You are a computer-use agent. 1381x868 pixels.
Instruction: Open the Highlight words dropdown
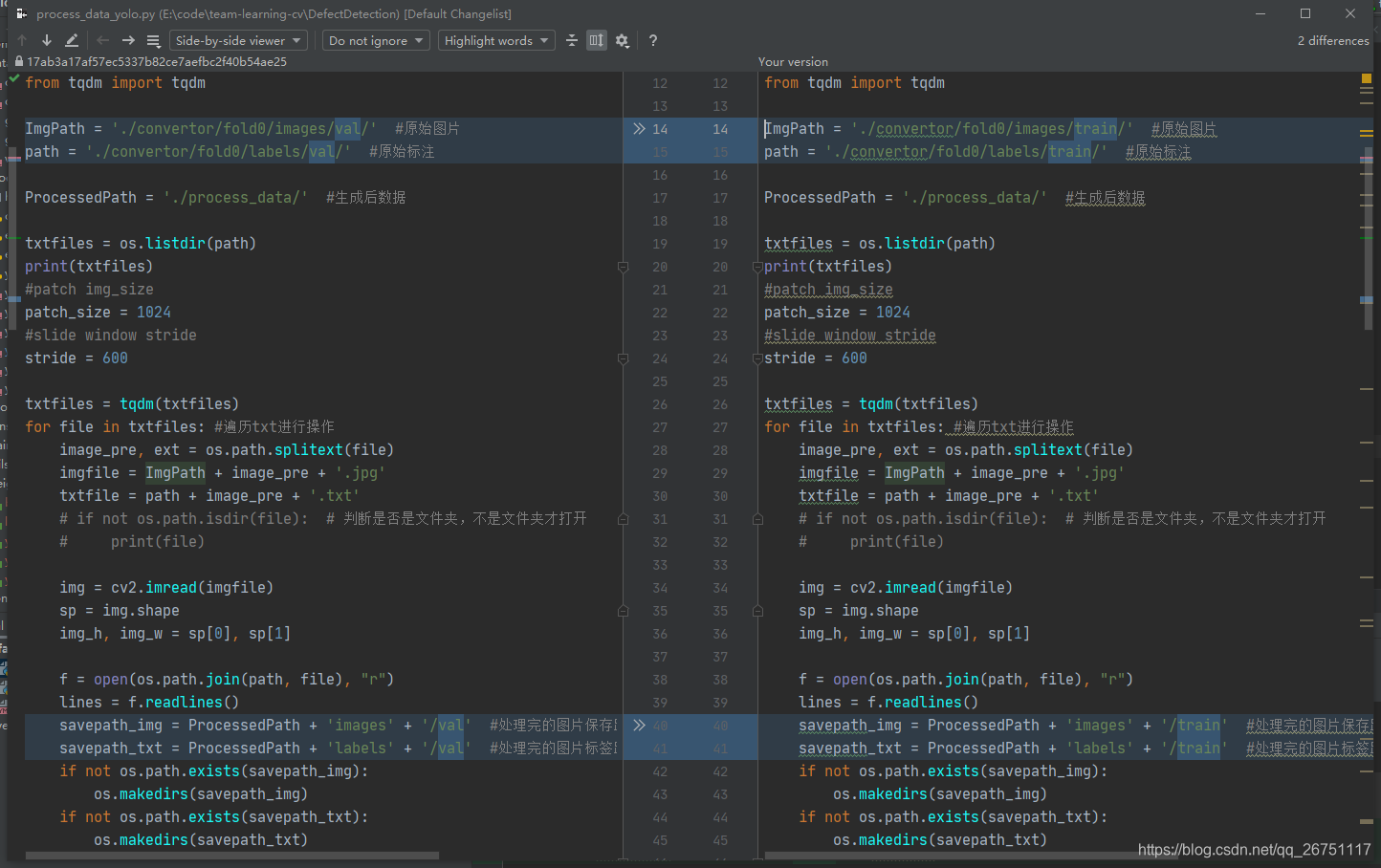(496, 40)
